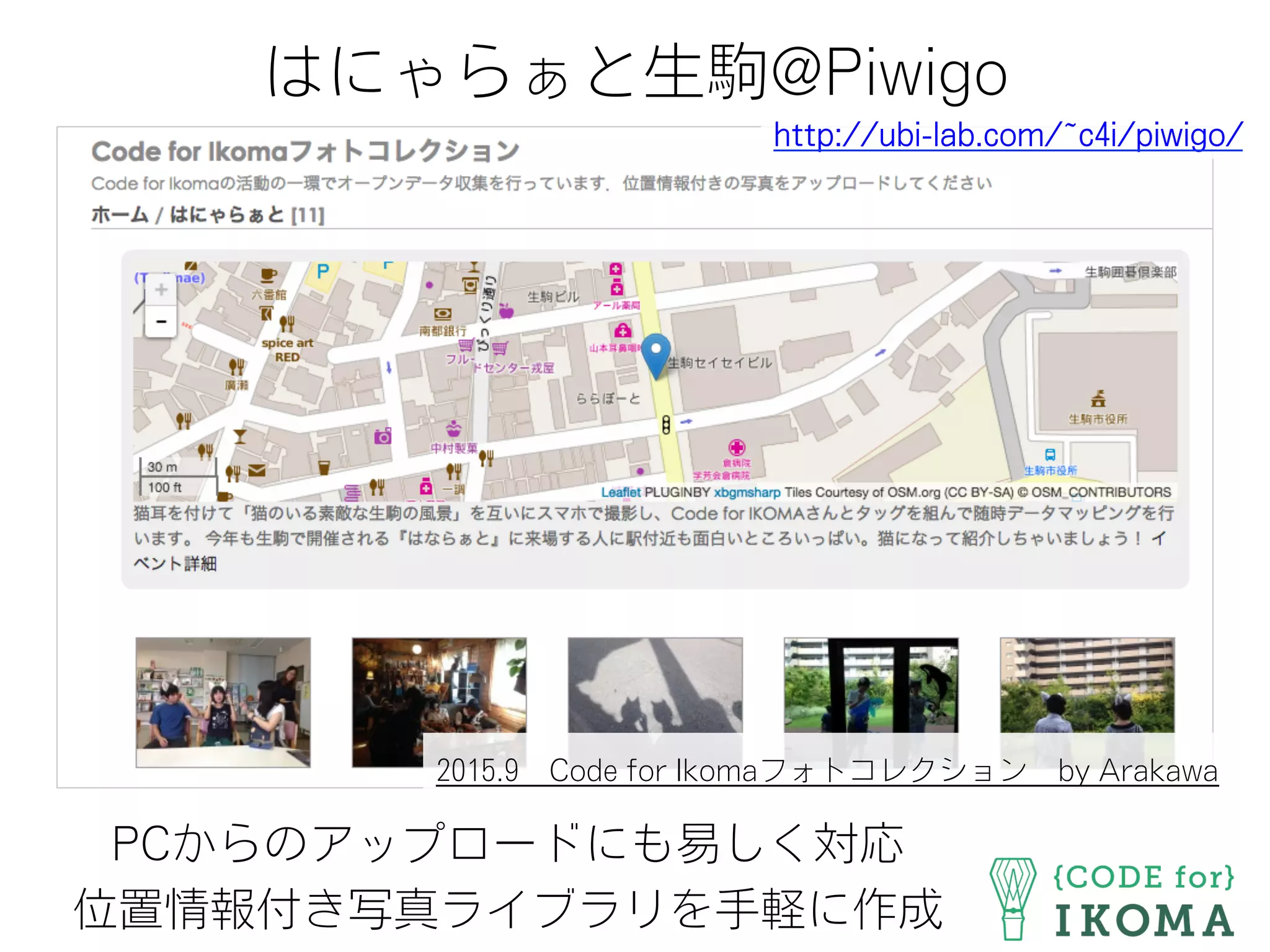The width and height of the screenshot is (1270, 952).
Task: Click the spice art RED label
Action: coord(287,350)
